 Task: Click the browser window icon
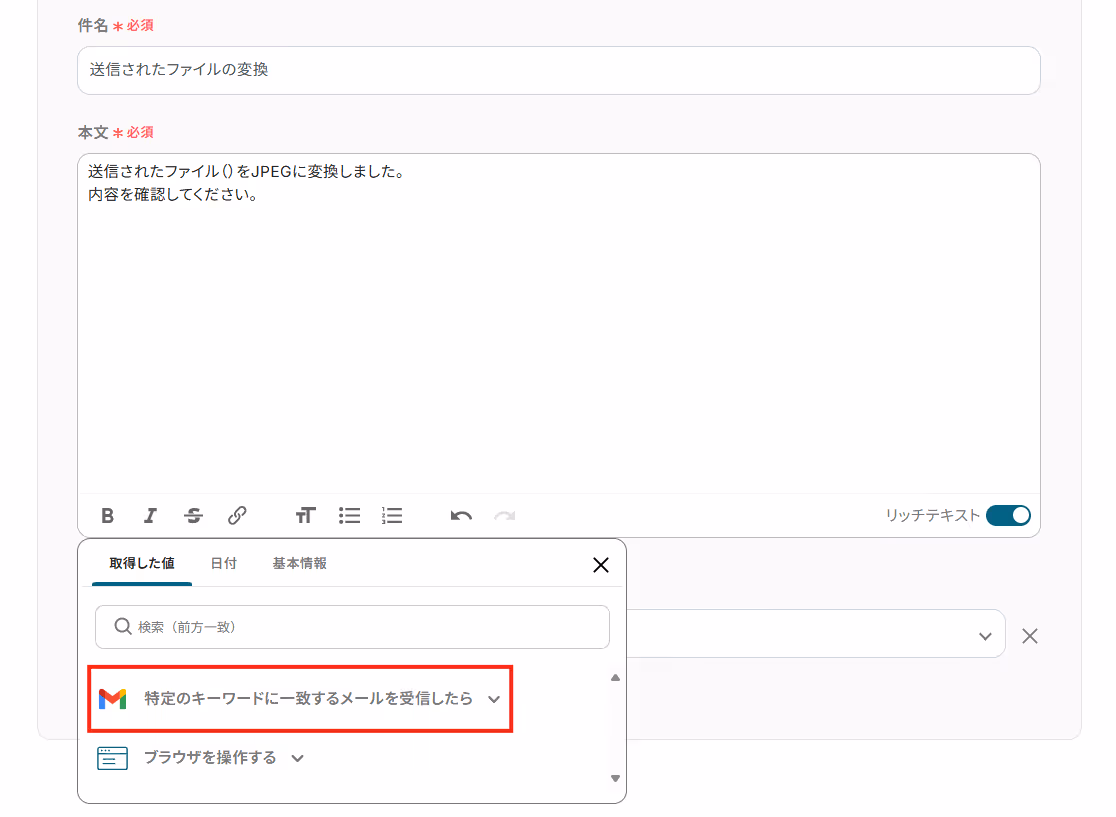click(x=112, y=758)
